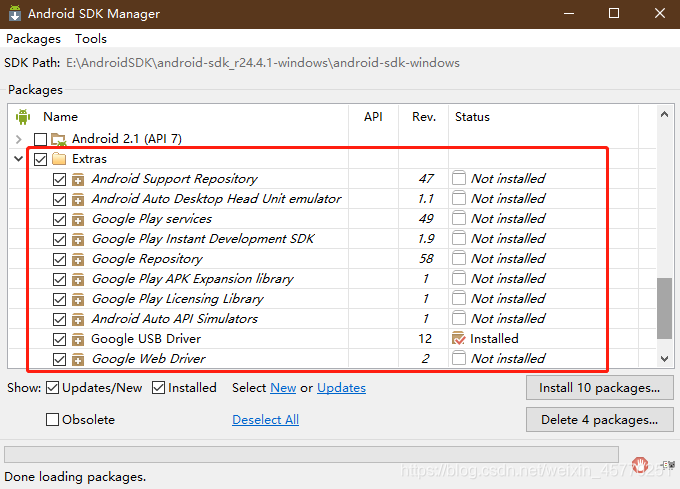
Task: Click the Not installed status icon for Google Play services
Action: point(458,218)
